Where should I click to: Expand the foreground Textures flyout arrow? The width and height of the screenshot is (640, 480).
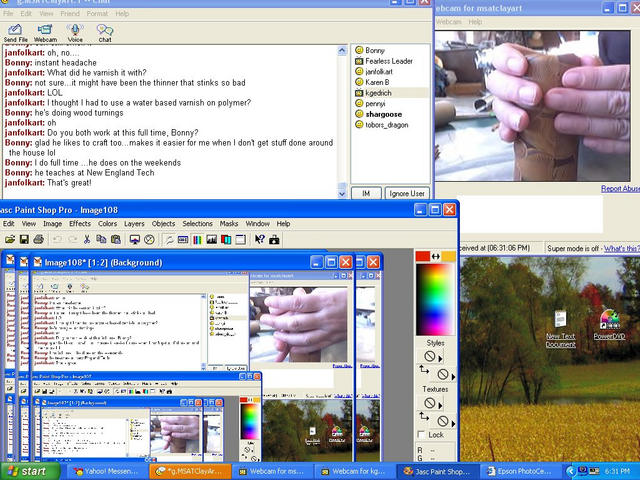[440, 405]
